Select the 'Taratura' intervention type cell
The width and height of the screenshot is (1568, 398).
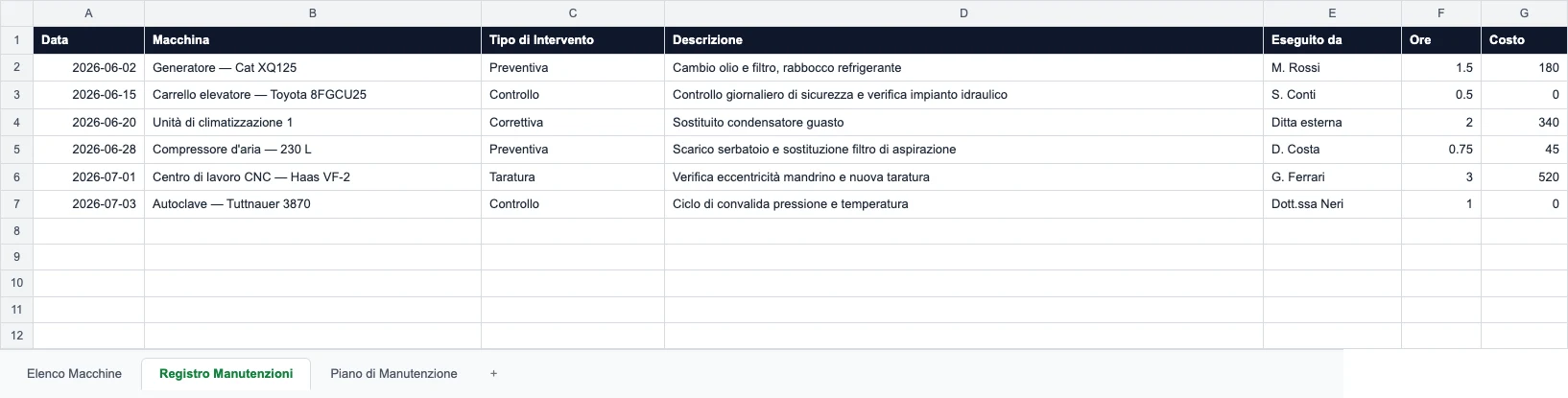(573, 177)
